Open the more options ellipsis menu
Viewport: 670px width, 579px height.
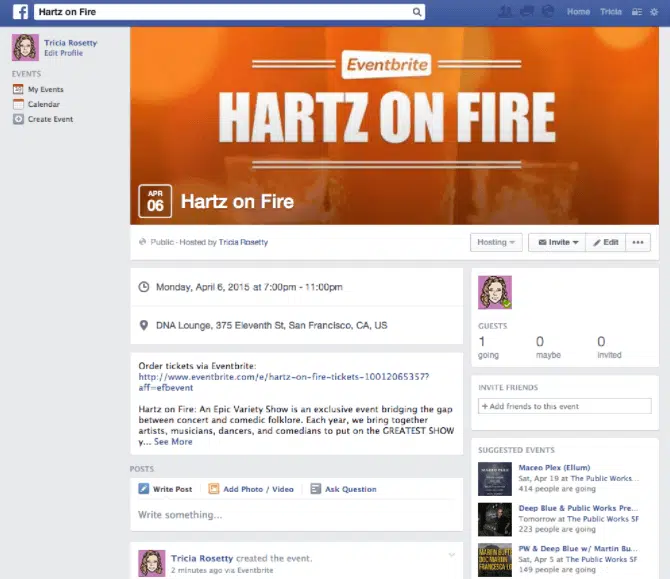[x=639, y=242]
